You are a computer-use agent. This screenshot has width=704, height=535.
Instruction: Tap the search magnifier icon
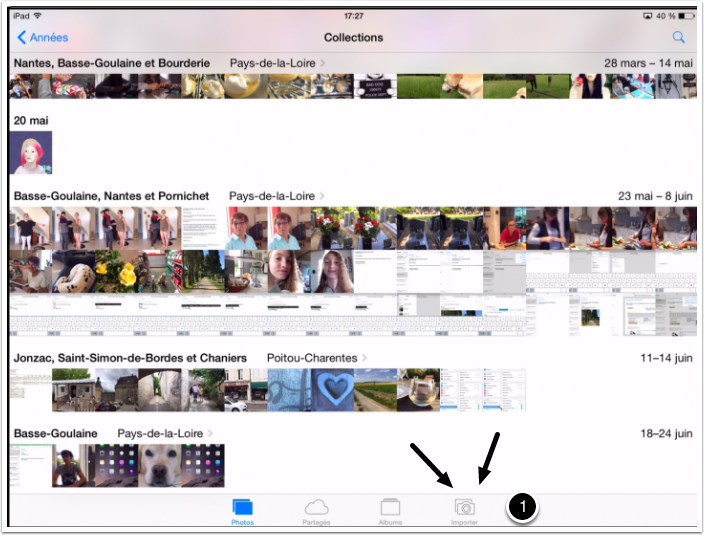[679, 38]
